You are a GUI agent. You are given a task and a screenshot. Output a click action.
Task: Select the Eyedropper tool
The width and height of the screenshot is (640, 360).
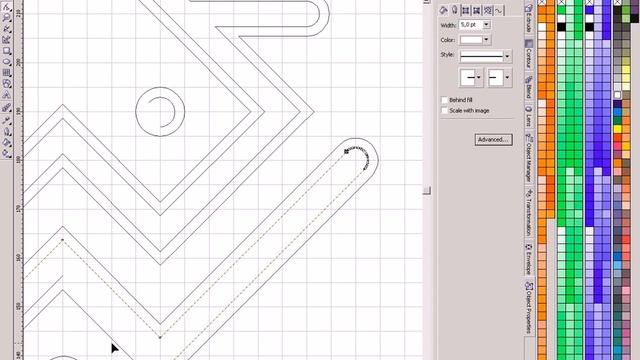[7, 121]
